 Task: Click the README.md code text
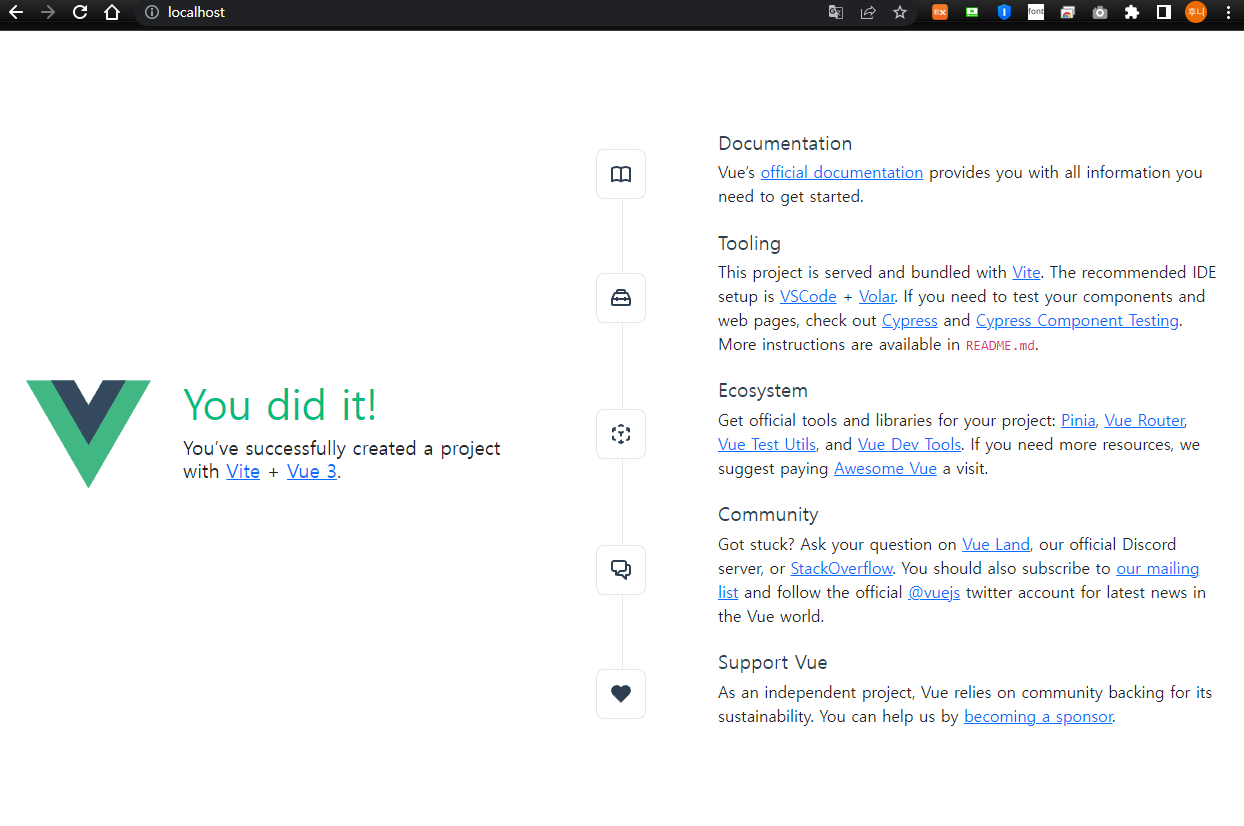point(1000,346)
